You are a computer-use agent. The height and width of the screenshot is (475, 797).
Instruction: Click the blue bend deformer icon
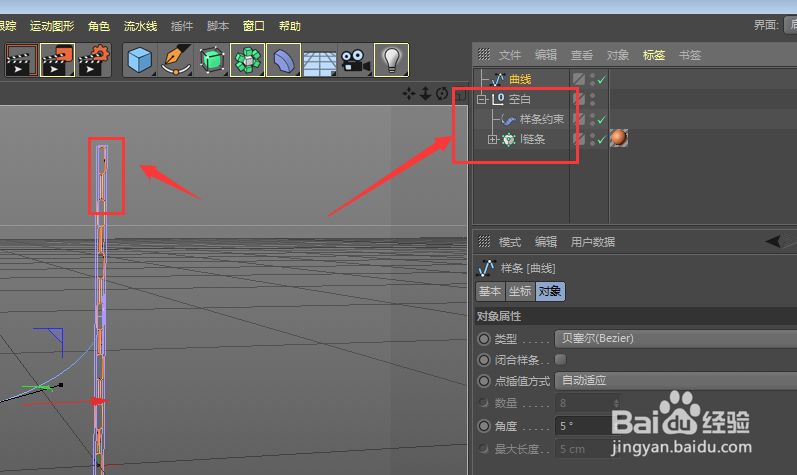click(284, 60)
